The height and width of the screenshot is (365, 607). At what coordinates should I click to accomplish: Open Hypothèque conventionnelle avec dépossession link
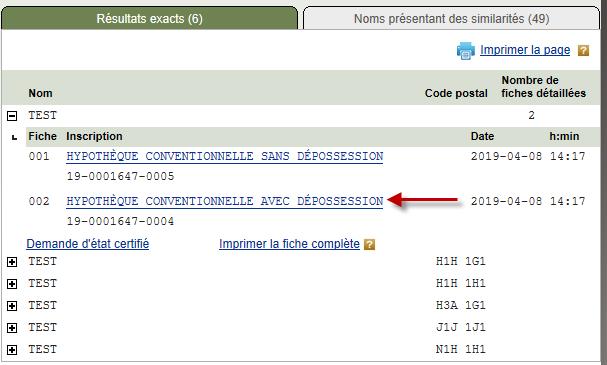pos(225,201)
